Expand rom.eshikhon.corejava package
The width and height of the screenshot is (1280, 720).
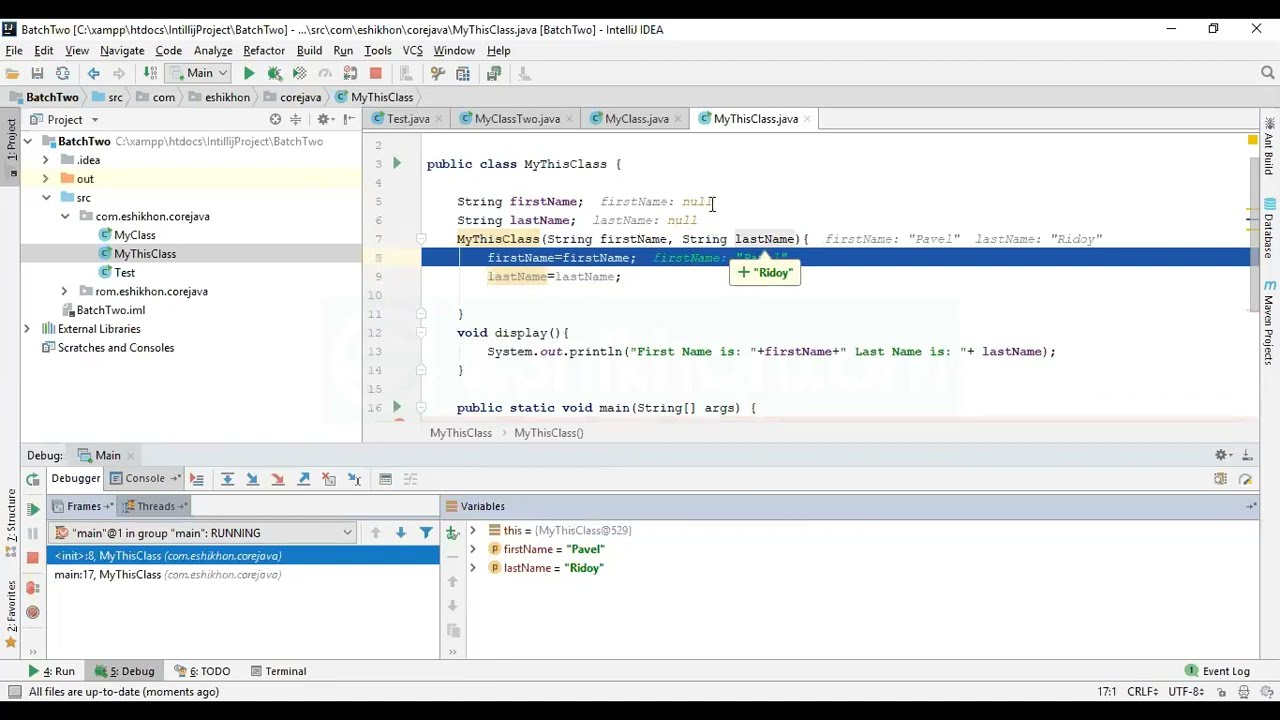pos(64,291)
